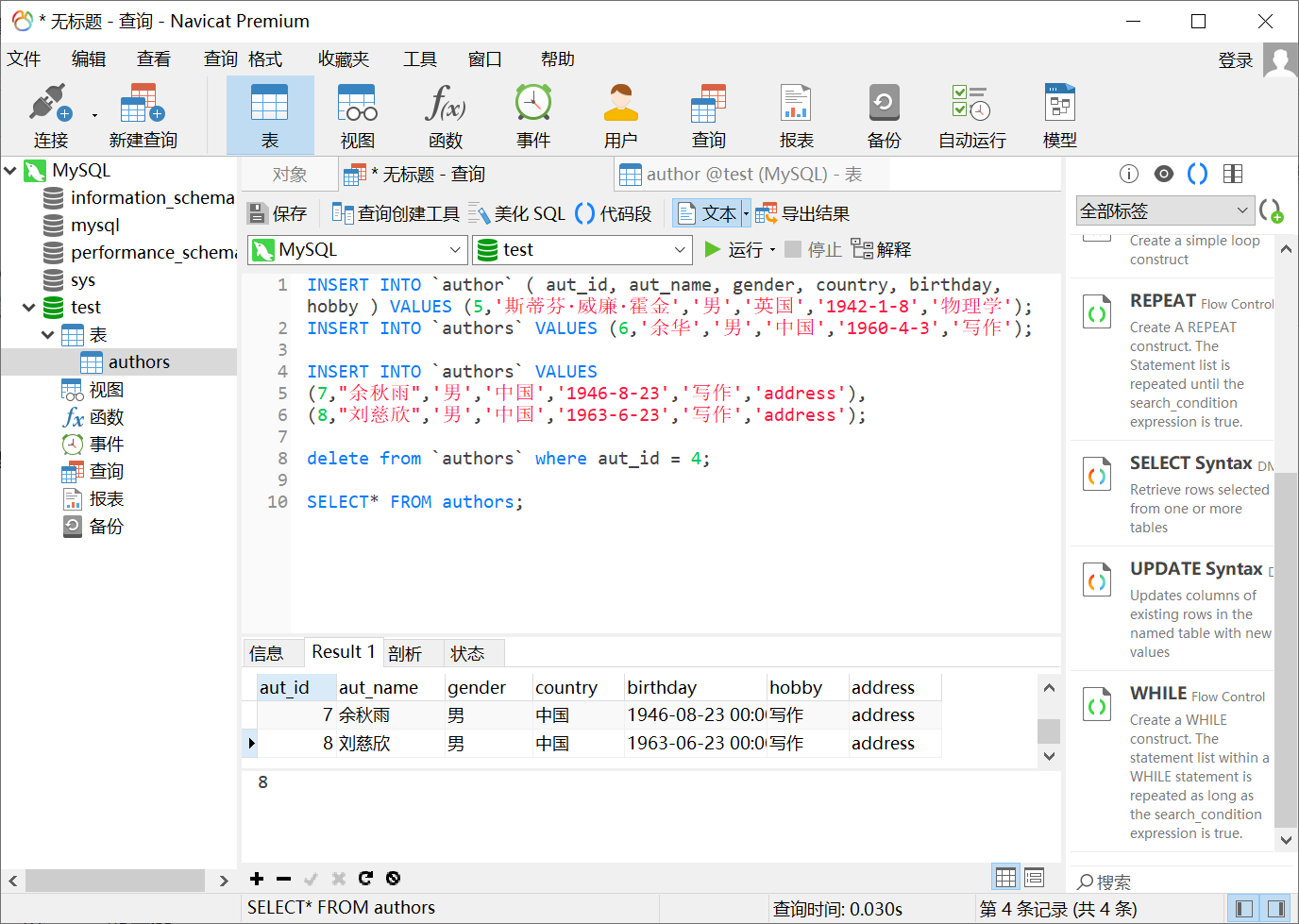Viewport: 1299px width, 924px height.
Task: Explain the query with 解释
Action: pos(881,249)
